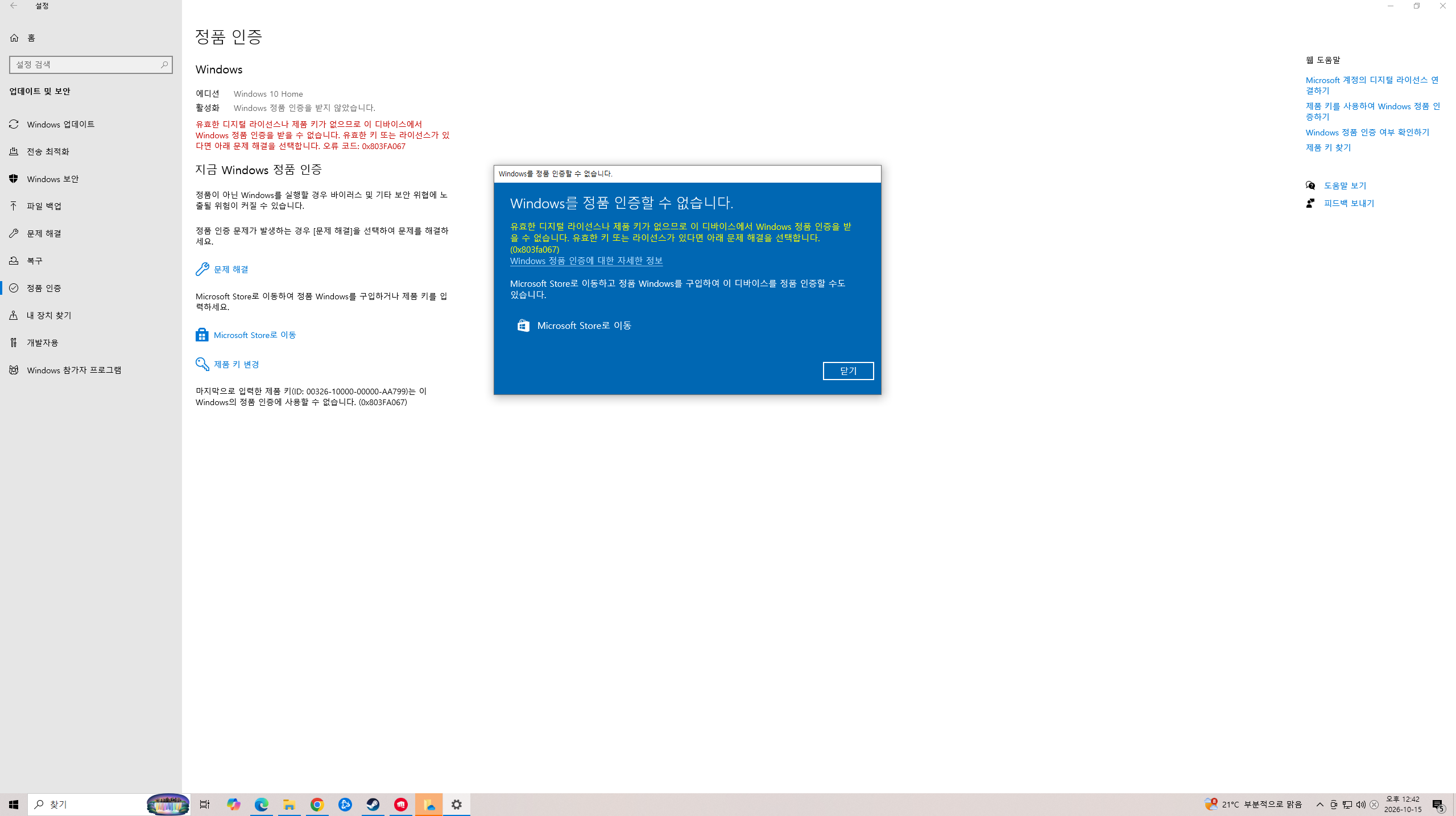This screenshot has width=1456, height=816.
Task: Open Microsoft Edge from taskbar
Action: click(x=261, y=805)
